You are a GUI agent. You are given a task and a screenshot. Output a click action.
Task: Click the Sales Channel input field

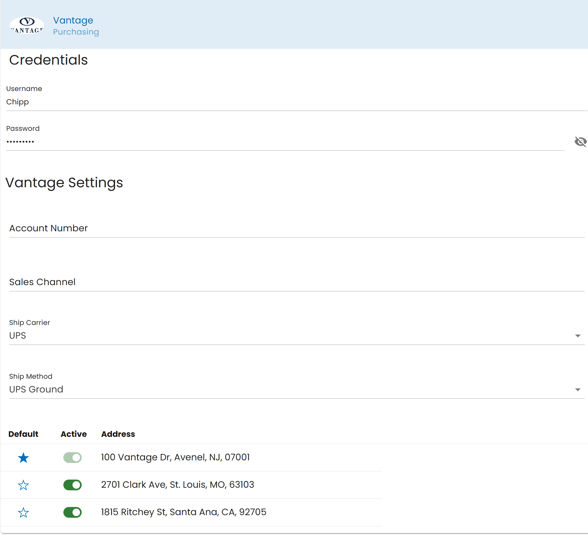point(297,282)
